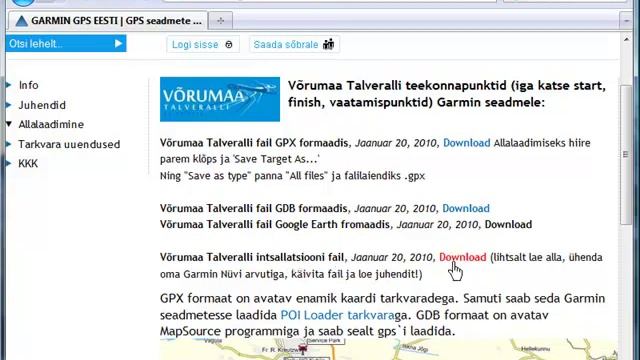This screenshot has width=640, height=360.
Task: Open the KKK menu item
Action: point(28,164)
